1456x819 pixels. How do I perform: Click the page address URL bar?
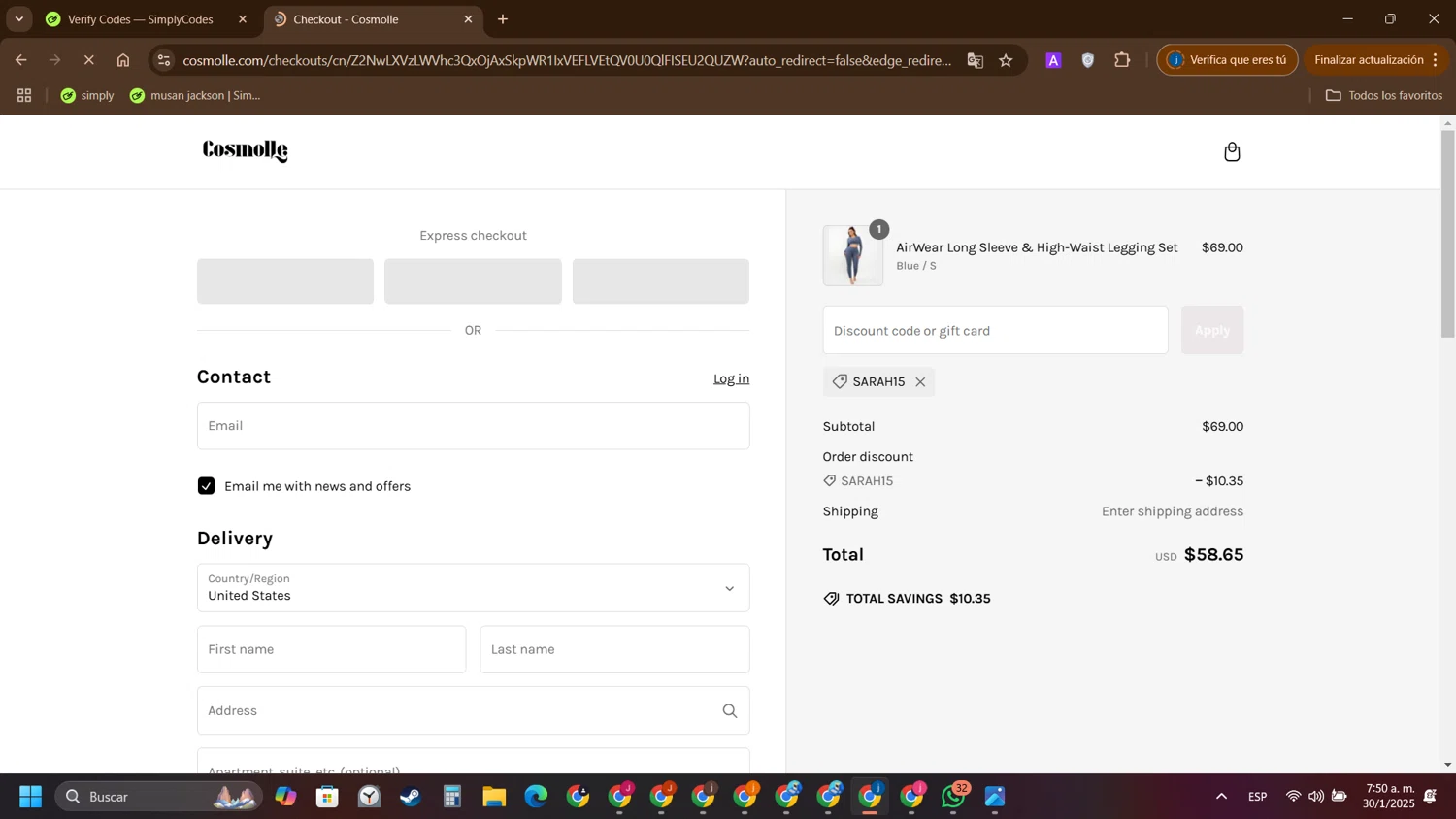[x=567, y=60]
